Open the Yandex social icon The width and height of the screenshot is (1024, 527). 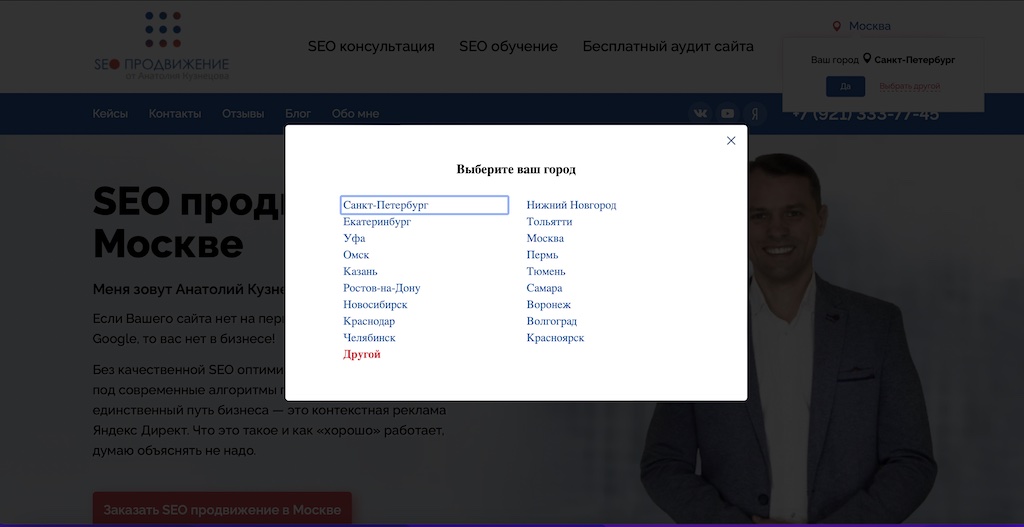(755, 114)
